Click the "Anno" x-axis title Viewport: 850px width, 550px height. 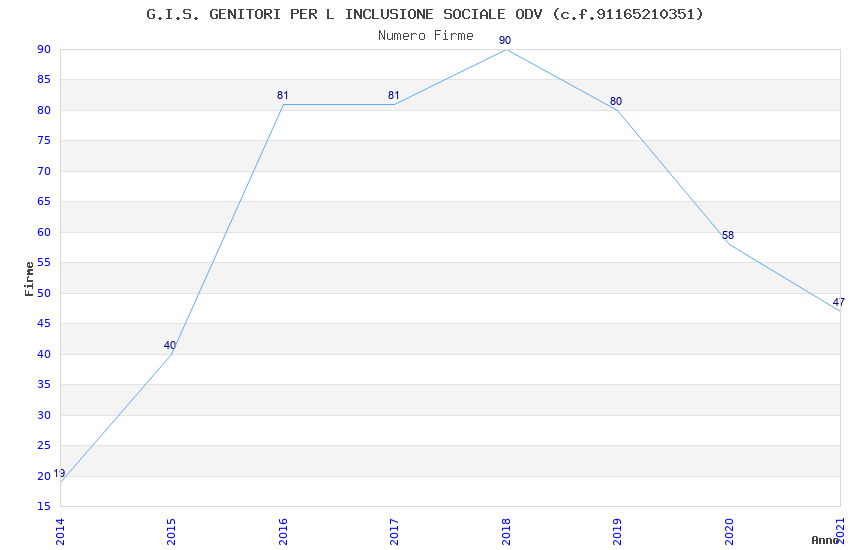point(825,540)
